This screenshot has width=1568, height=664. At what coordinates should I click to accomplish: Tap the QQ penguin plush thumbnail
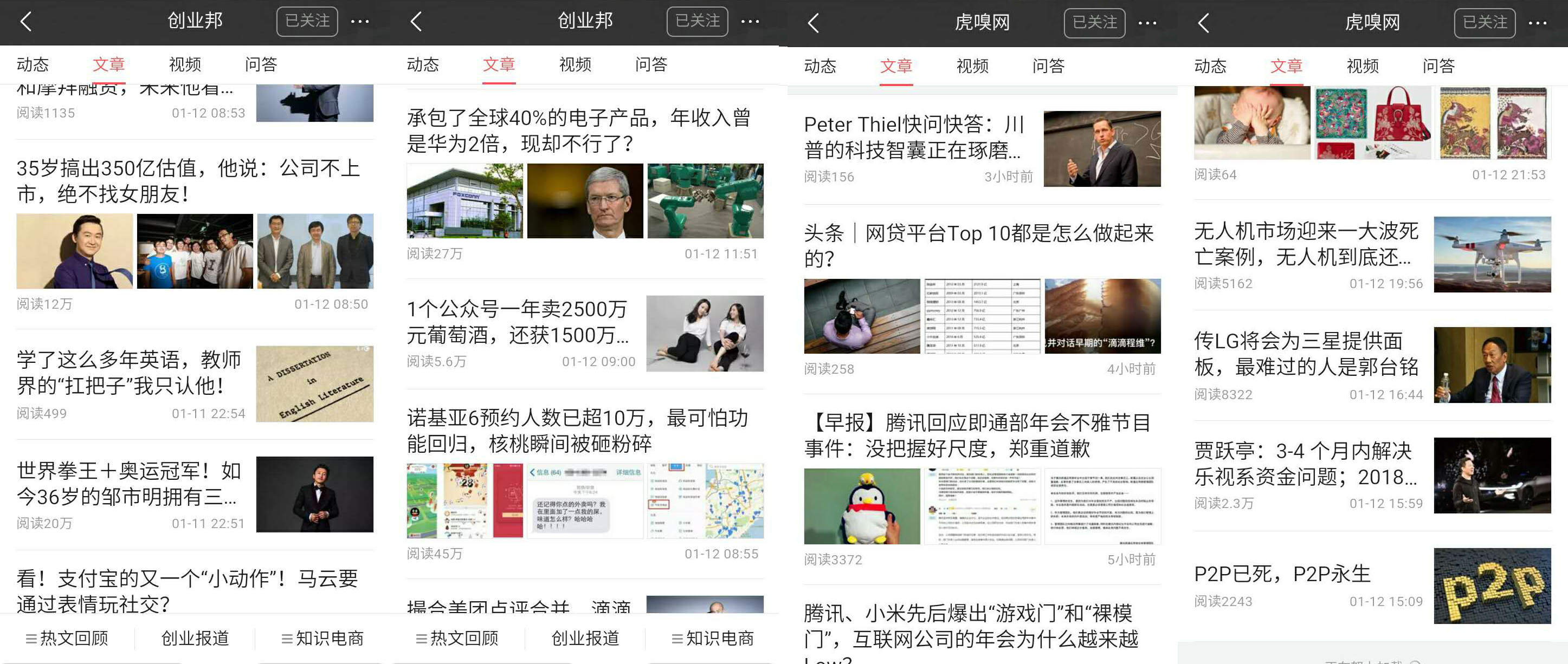(862, 506)
